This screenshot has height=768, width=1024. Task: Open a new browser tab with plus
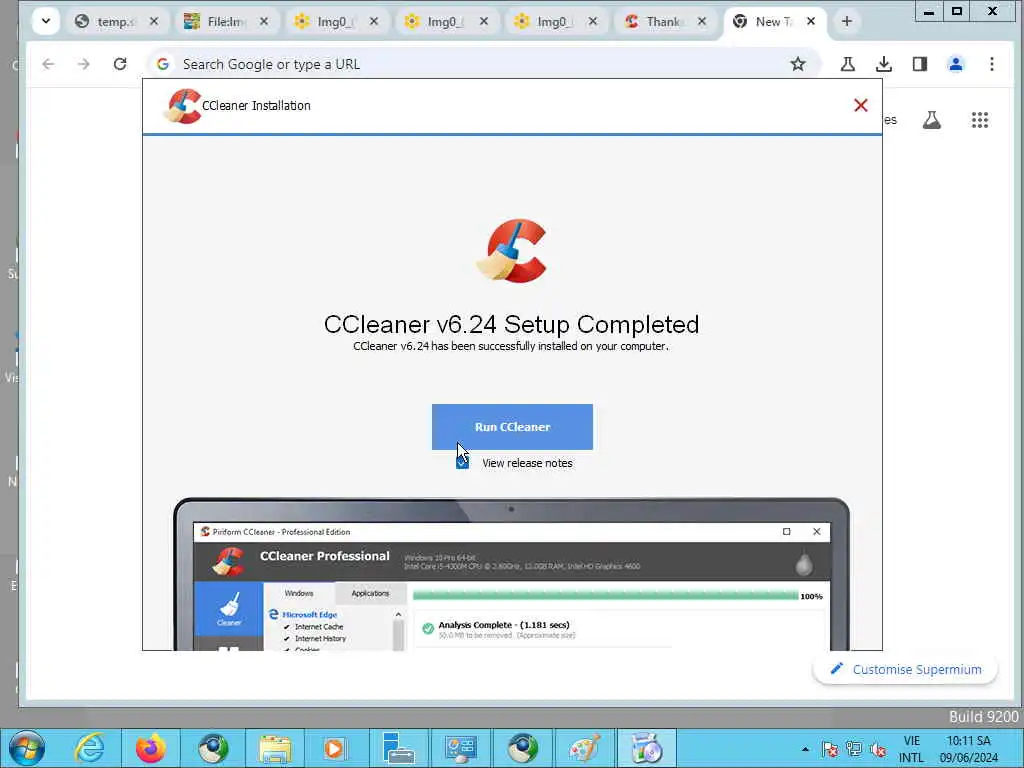(846, 22)
